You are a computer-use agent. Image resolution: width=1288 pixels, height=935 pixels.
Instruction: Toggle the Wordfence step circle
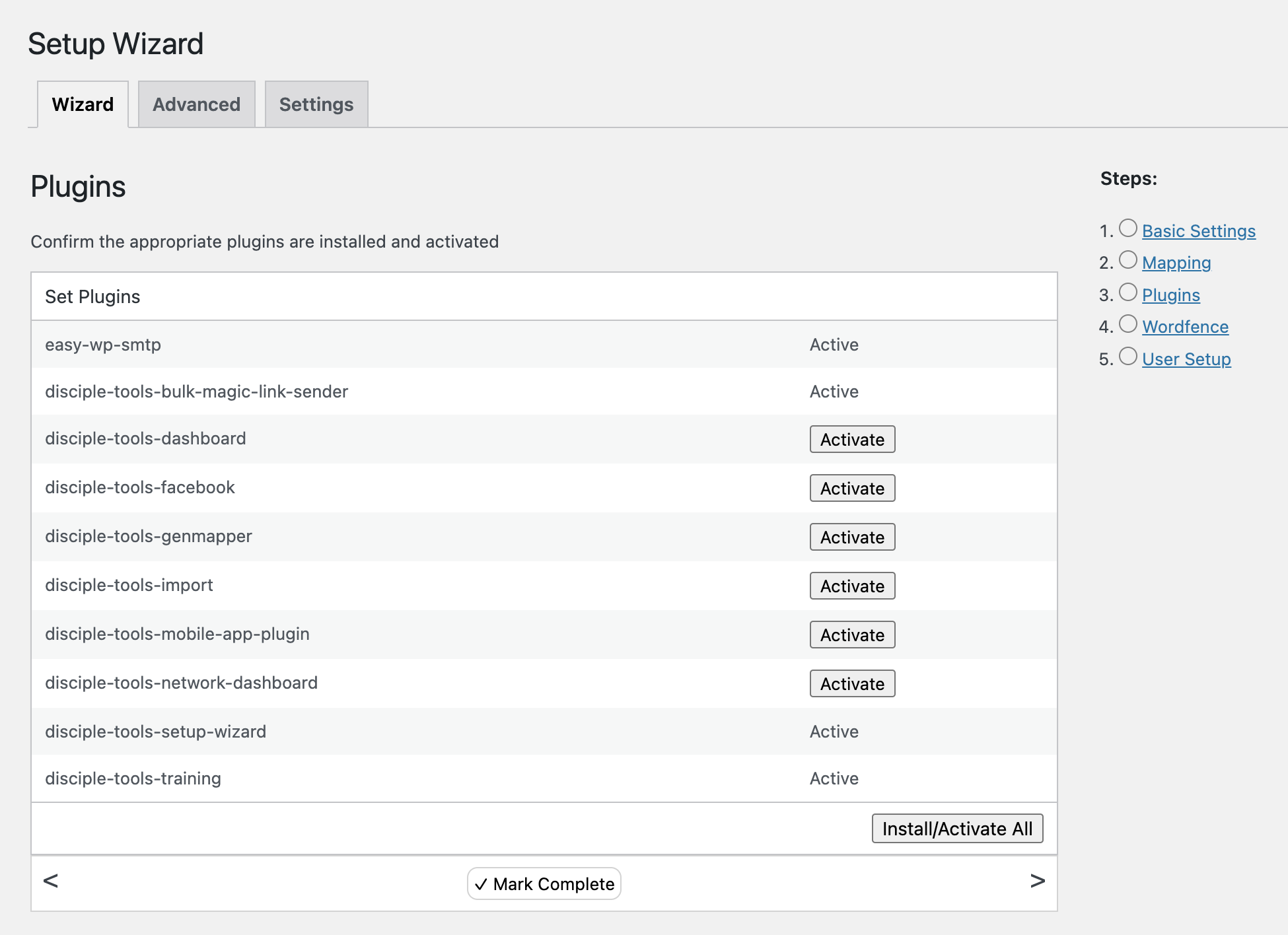[1128, 324]
